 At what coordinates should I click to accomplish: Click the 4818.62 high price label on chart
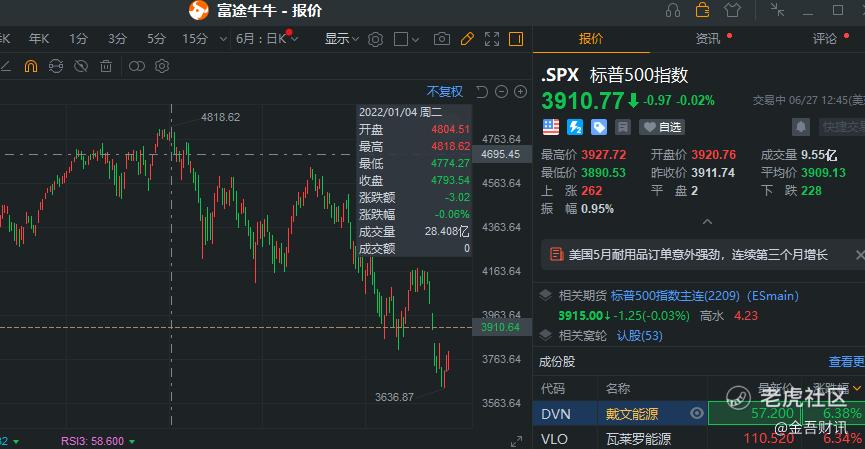(x=221, y=117)
